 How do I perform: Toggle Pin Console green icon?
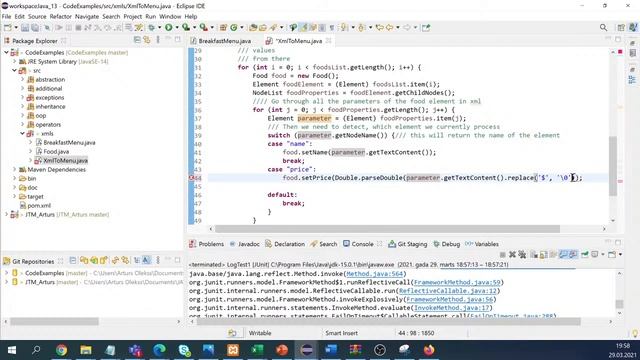tap(585, 255)
